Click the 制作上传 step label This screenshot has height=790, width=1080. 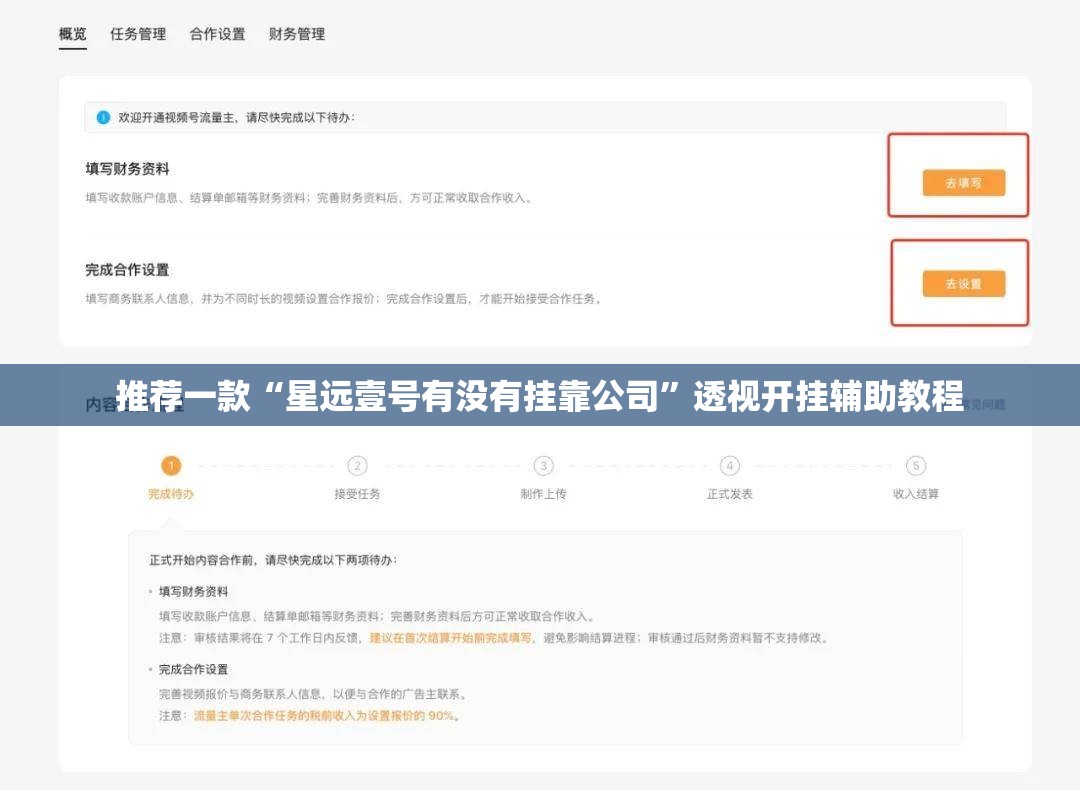tap(543, 494)
